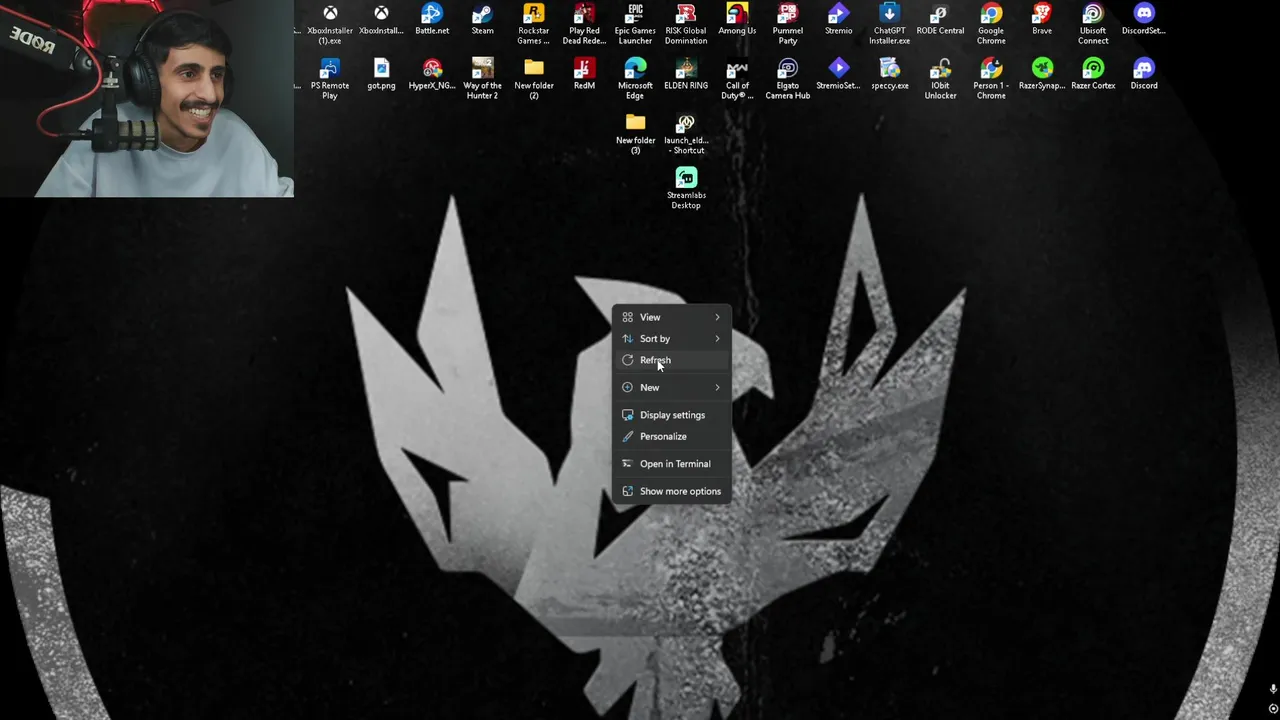This screenshot has width=1280, height=720.
Task: Select the RazerSynapse installer icon
Action: 1042,74
